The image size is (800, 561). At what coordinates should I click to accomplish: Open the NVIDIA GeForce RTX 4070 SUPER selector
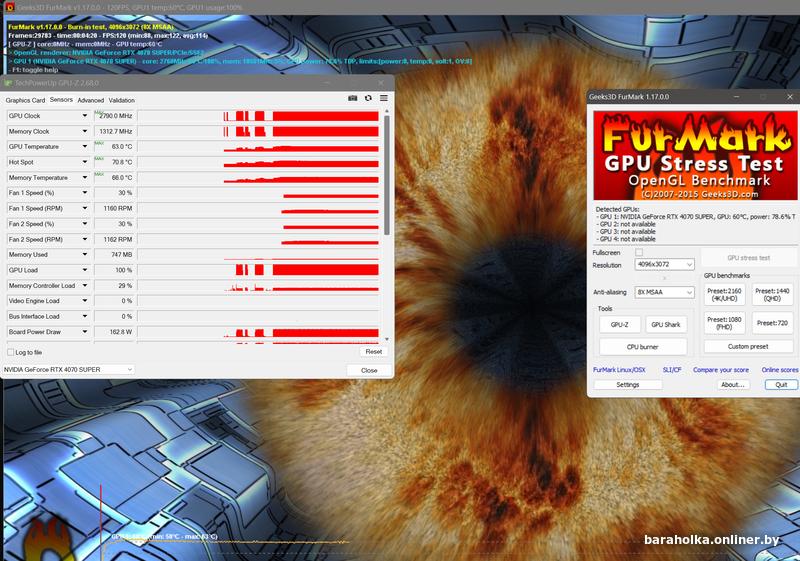(x=68, y=369)
